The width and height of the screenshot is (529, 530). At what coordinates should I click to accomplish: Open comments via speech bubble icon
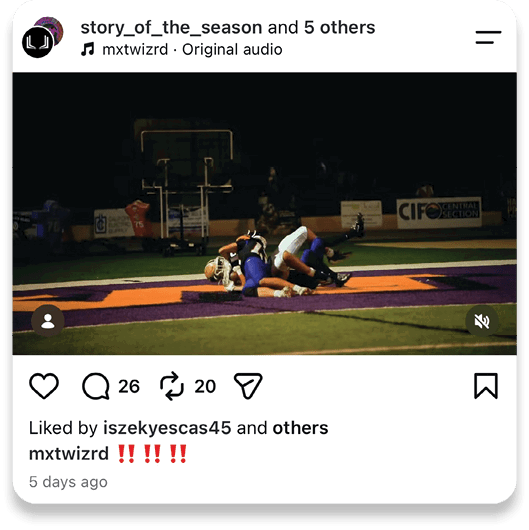tap(96, 386)
